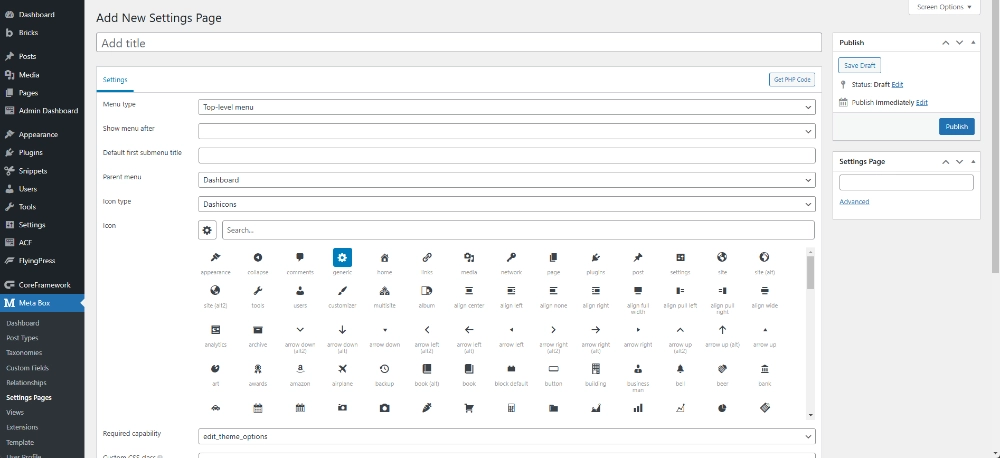Click the Add title field
Viewport: 1000px width, 458px height.
pos(459,43)
